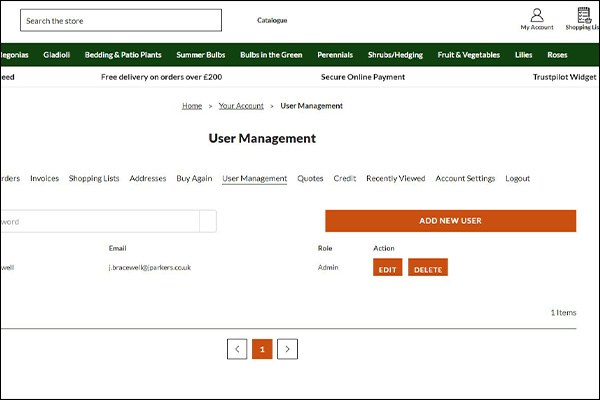600x400 pixels.
Task: Switch to the Invoices tab
Action: click(44, 178)
